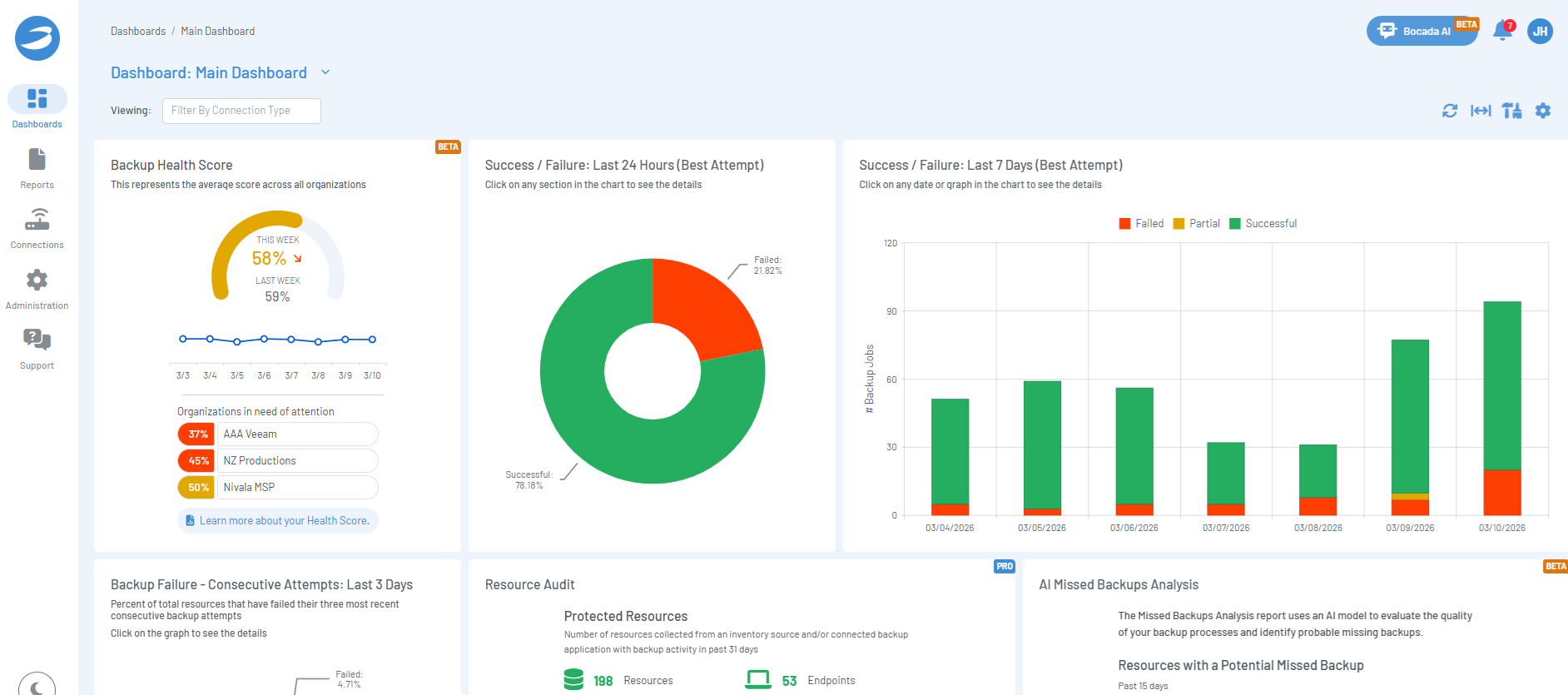This screenshot has height=695, width=1568.
Task: Open the Bocada AI button
Action: click(x=1422, y=32)
